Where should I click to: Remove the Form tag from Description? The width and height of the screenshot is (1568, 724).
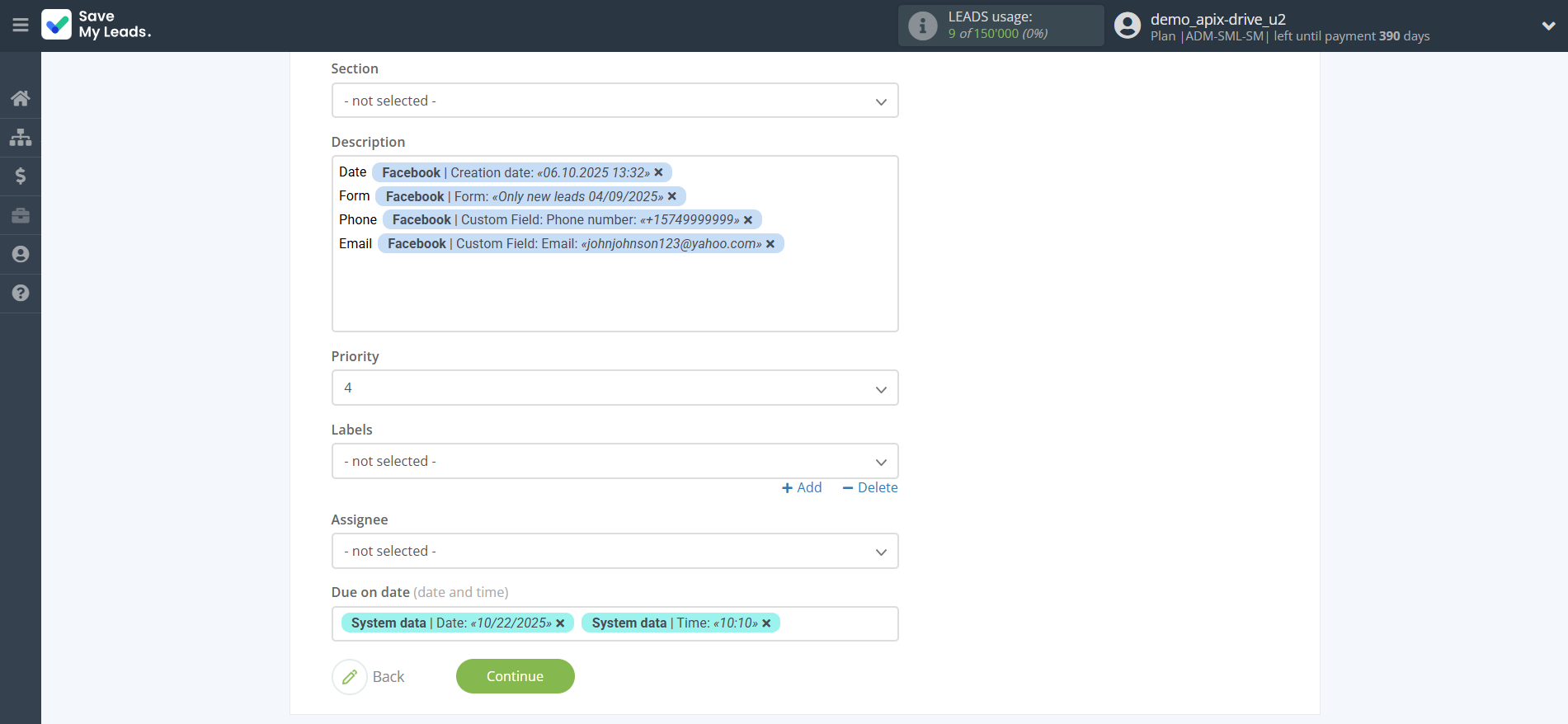coord(672,196)
